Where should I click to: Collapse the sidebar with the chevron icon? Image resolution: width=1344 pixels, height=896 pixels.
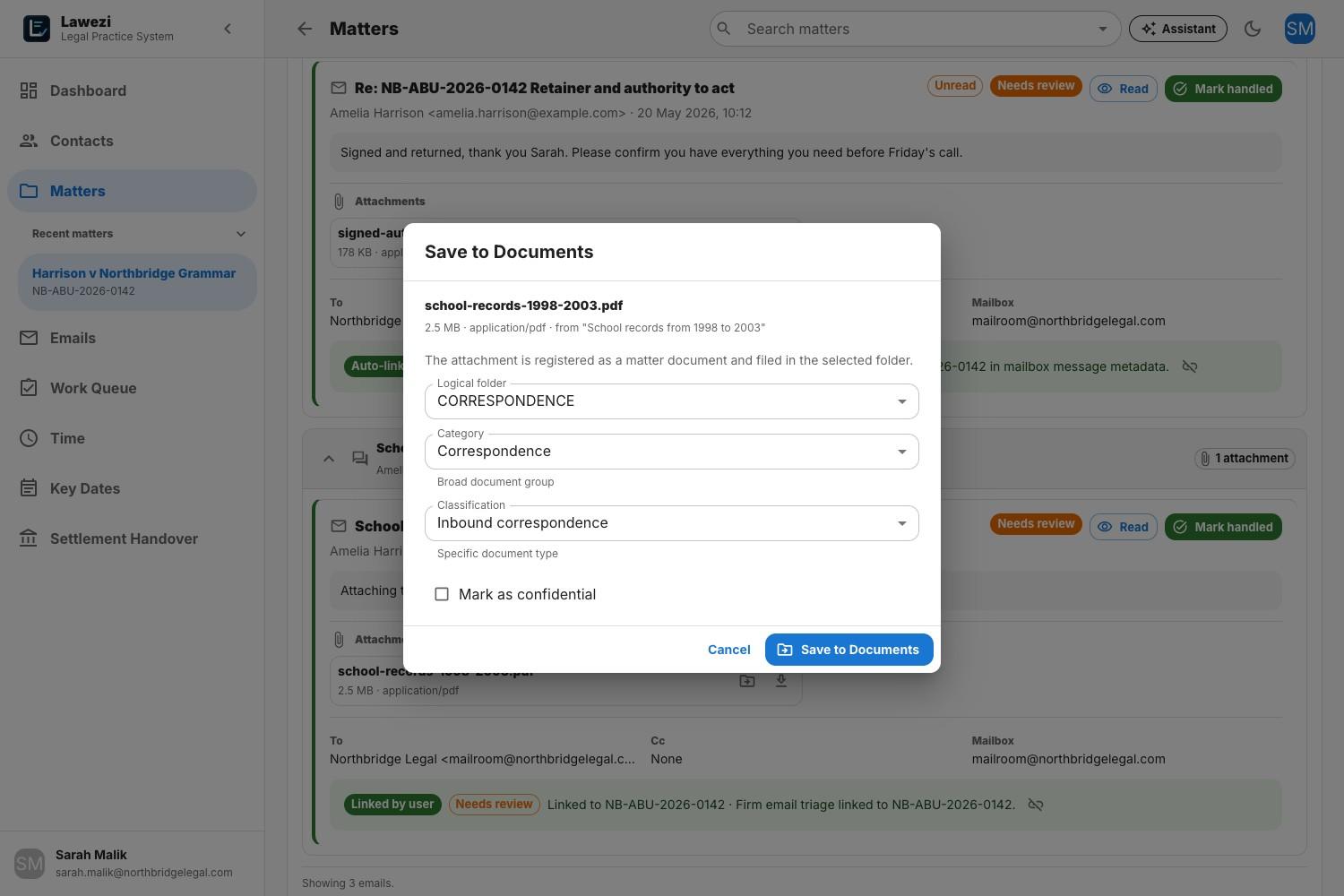(x=228, y=29)
